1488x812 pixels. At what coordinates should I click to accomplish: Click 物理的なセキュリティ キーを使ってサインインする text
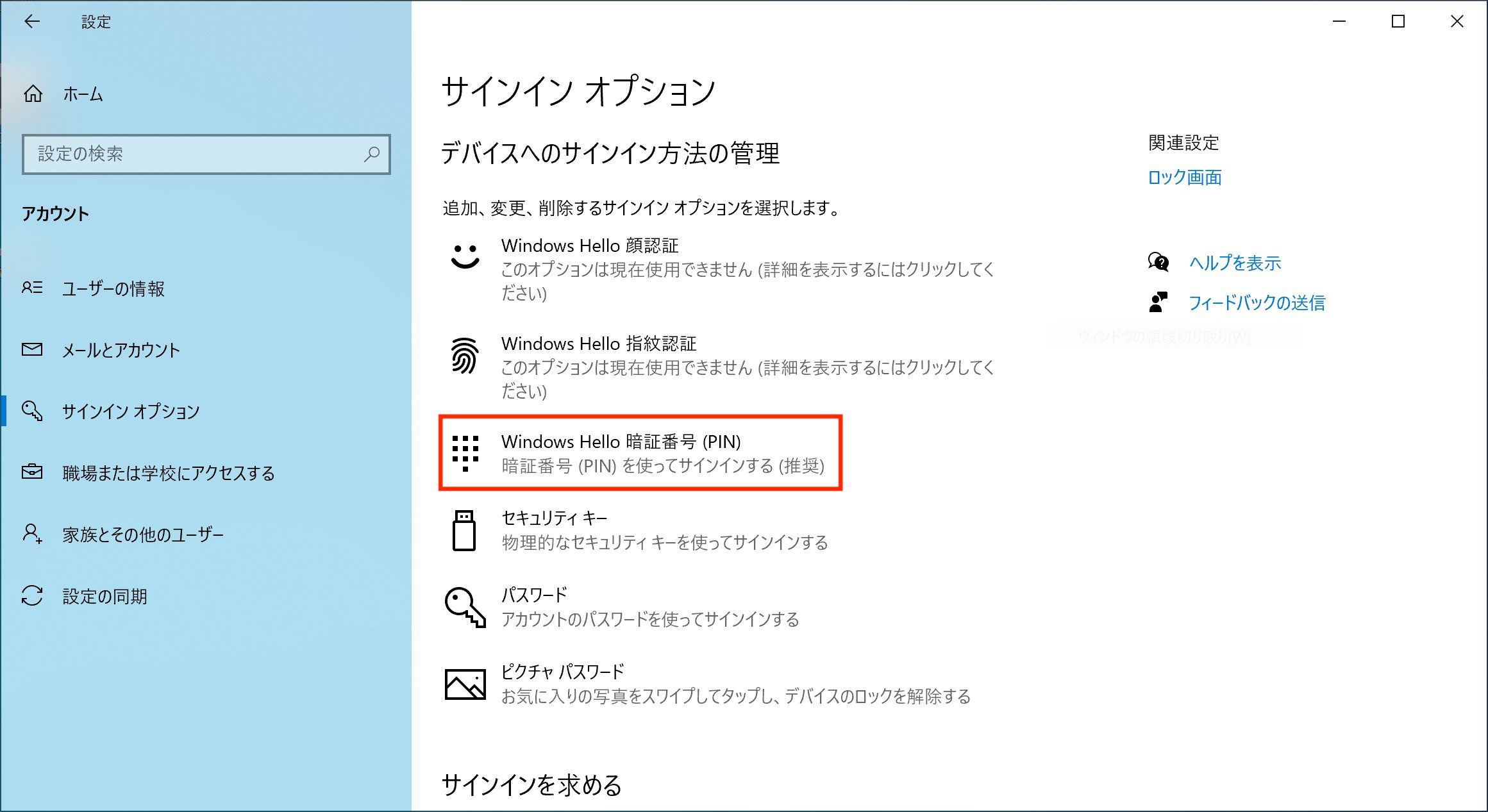[x=664, y=543]
